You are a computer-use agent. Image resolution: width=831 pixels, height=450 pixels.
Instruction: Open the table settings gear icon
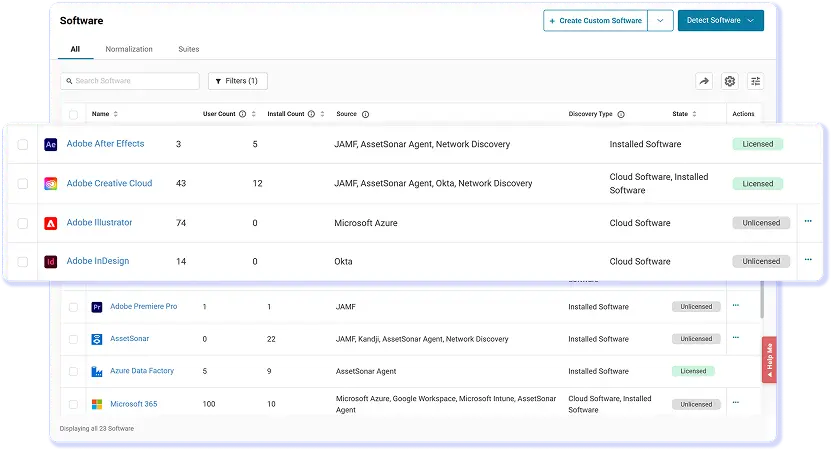tap(730, 81)
